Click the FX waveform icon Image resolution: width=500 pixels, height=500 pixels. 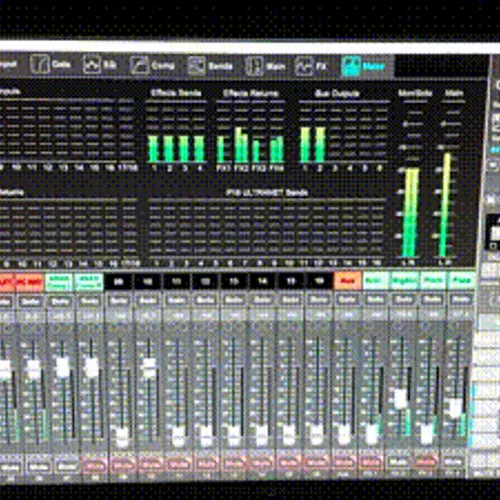(304, 66)
